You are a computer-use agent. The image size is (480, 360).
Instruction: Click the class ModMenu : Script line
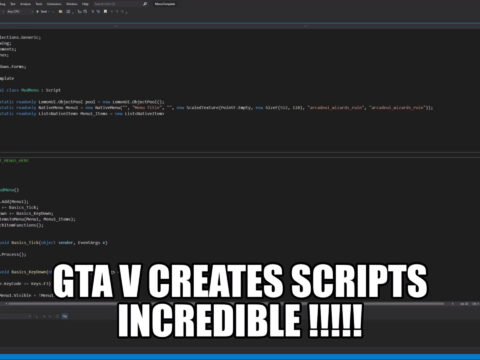pos(30,90)
